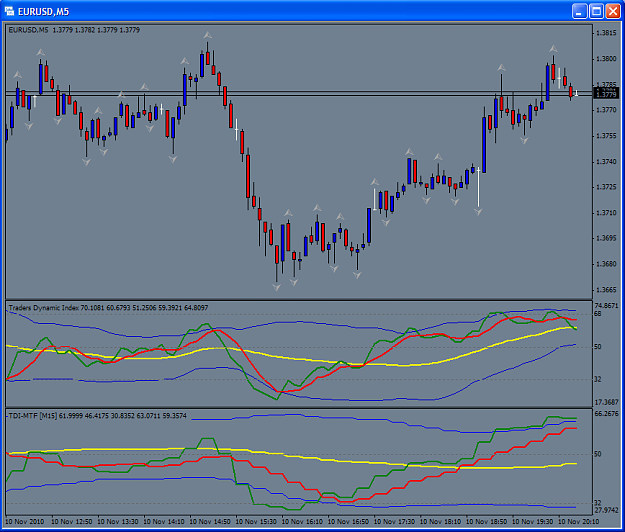Click the 1.3695 price scale label

[606, 238]
